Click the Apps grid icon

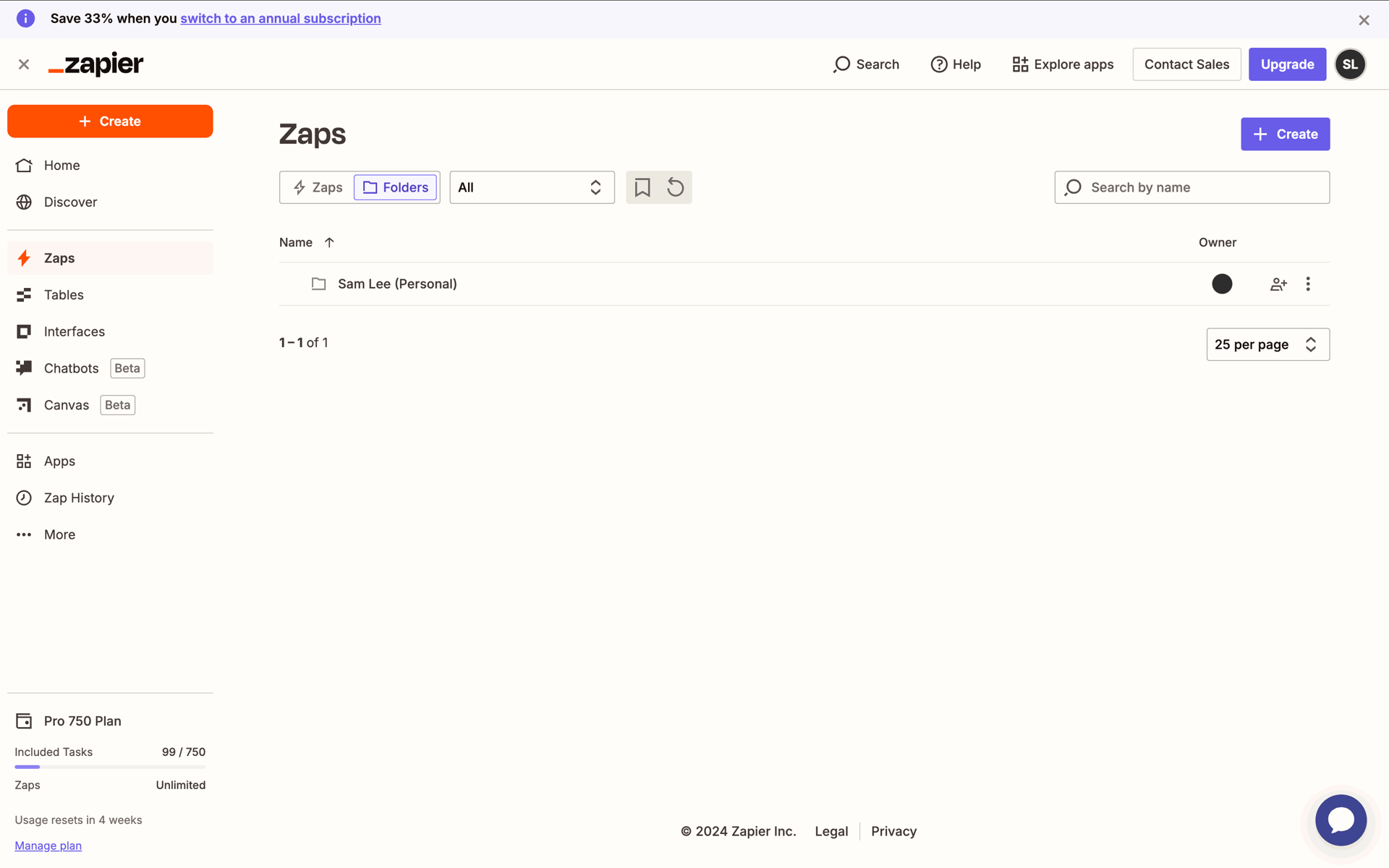pos(24,461)
